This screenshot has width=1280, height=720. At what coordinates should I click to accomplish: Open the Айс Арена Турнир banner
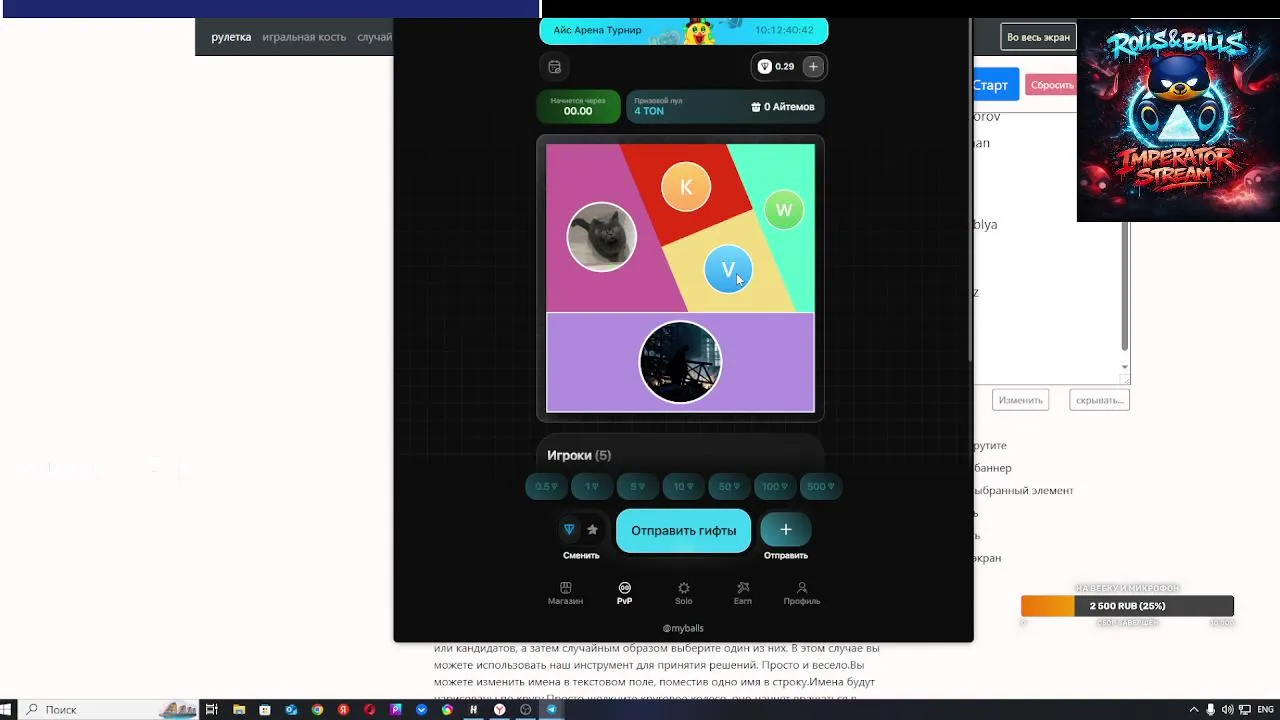coord(683,31)
